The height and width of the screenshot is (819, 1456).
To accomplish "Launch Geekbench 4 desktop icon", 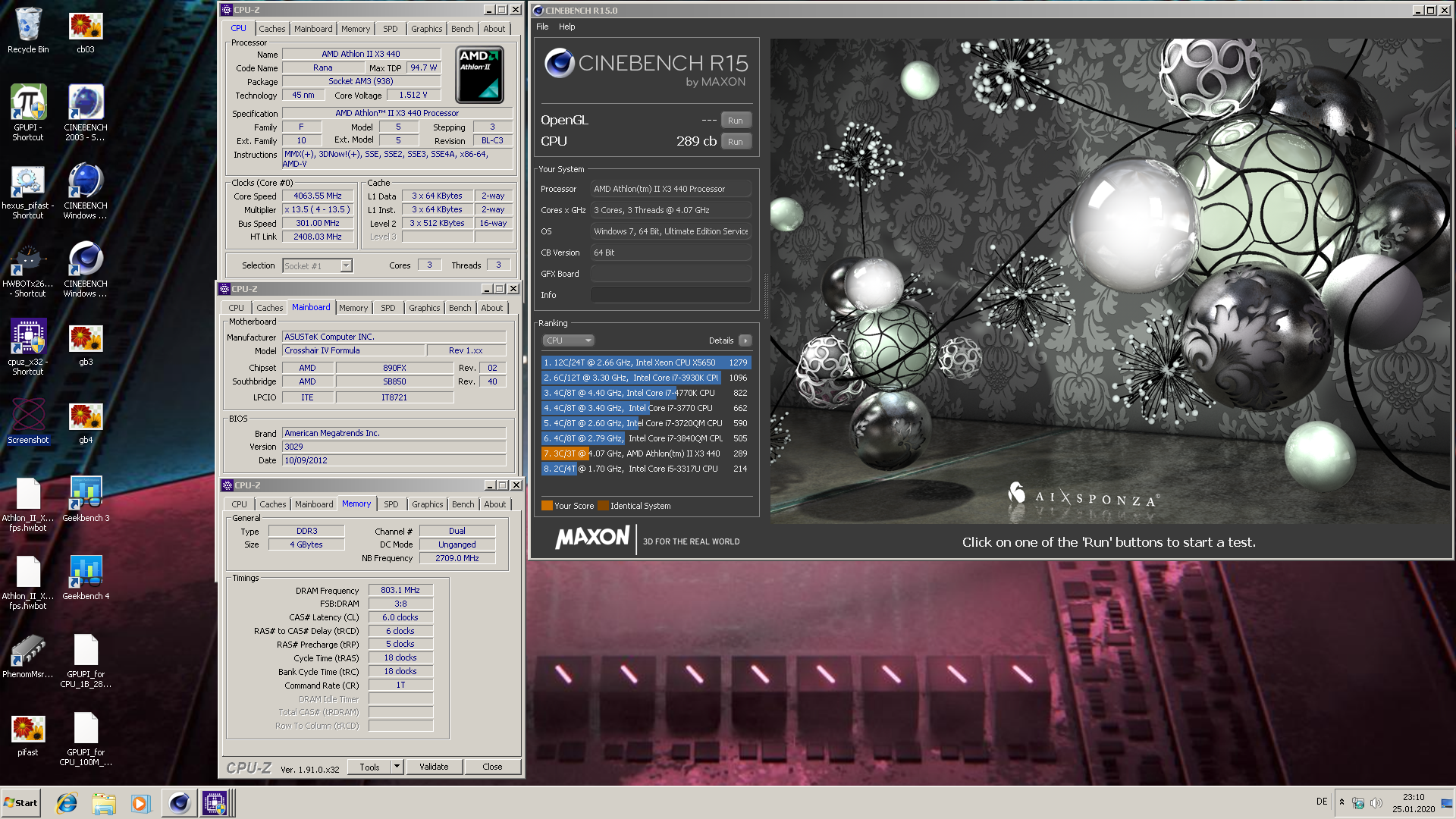I will 86,576.
